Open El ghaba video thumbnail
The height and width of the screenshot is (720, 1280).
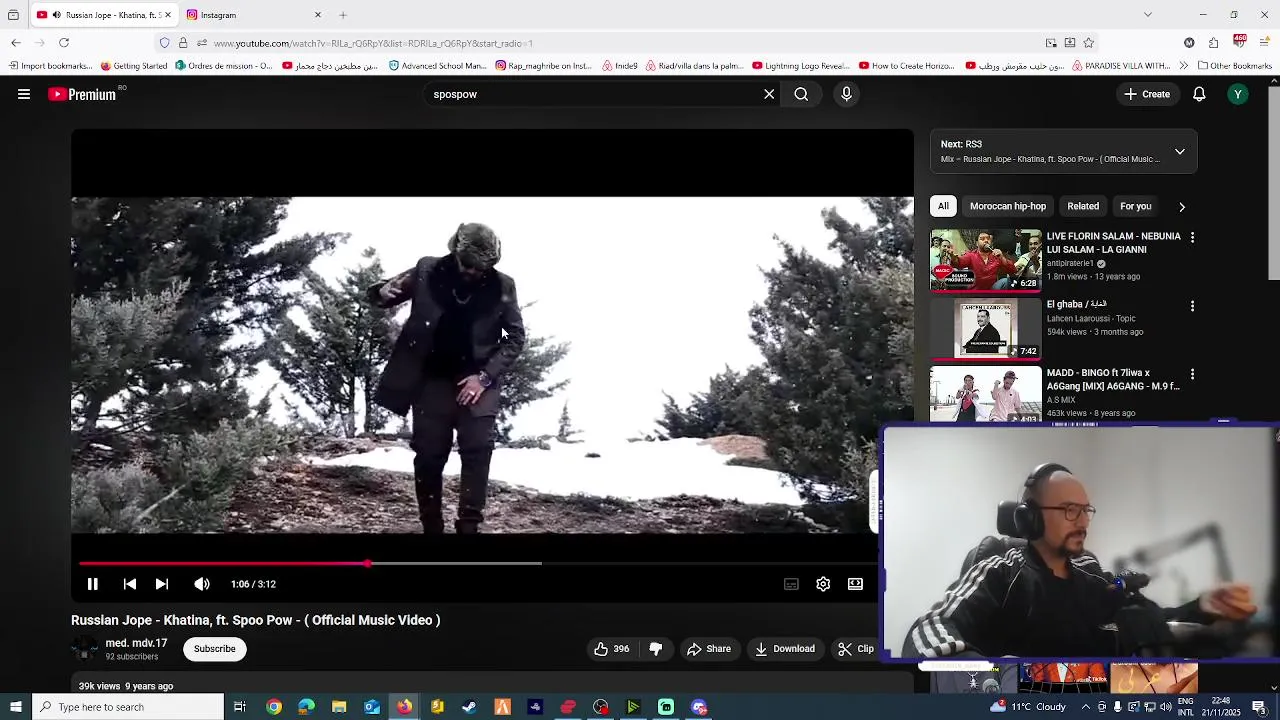point(985,328)
